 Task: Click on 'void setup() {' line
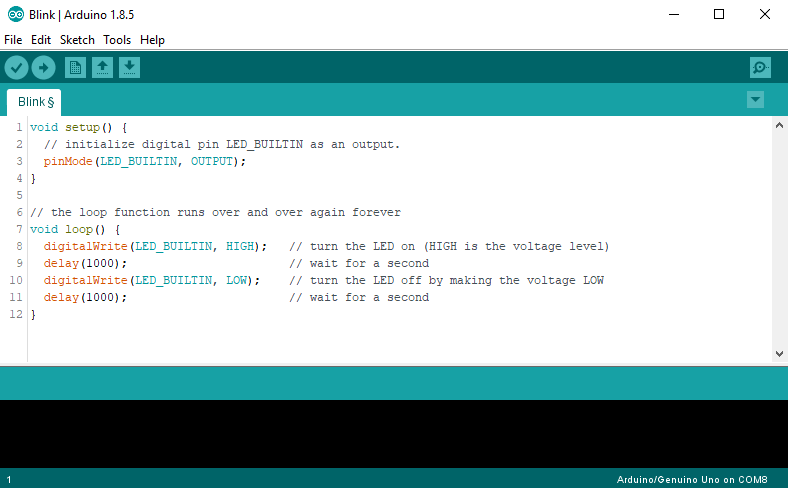coord(78,128)
